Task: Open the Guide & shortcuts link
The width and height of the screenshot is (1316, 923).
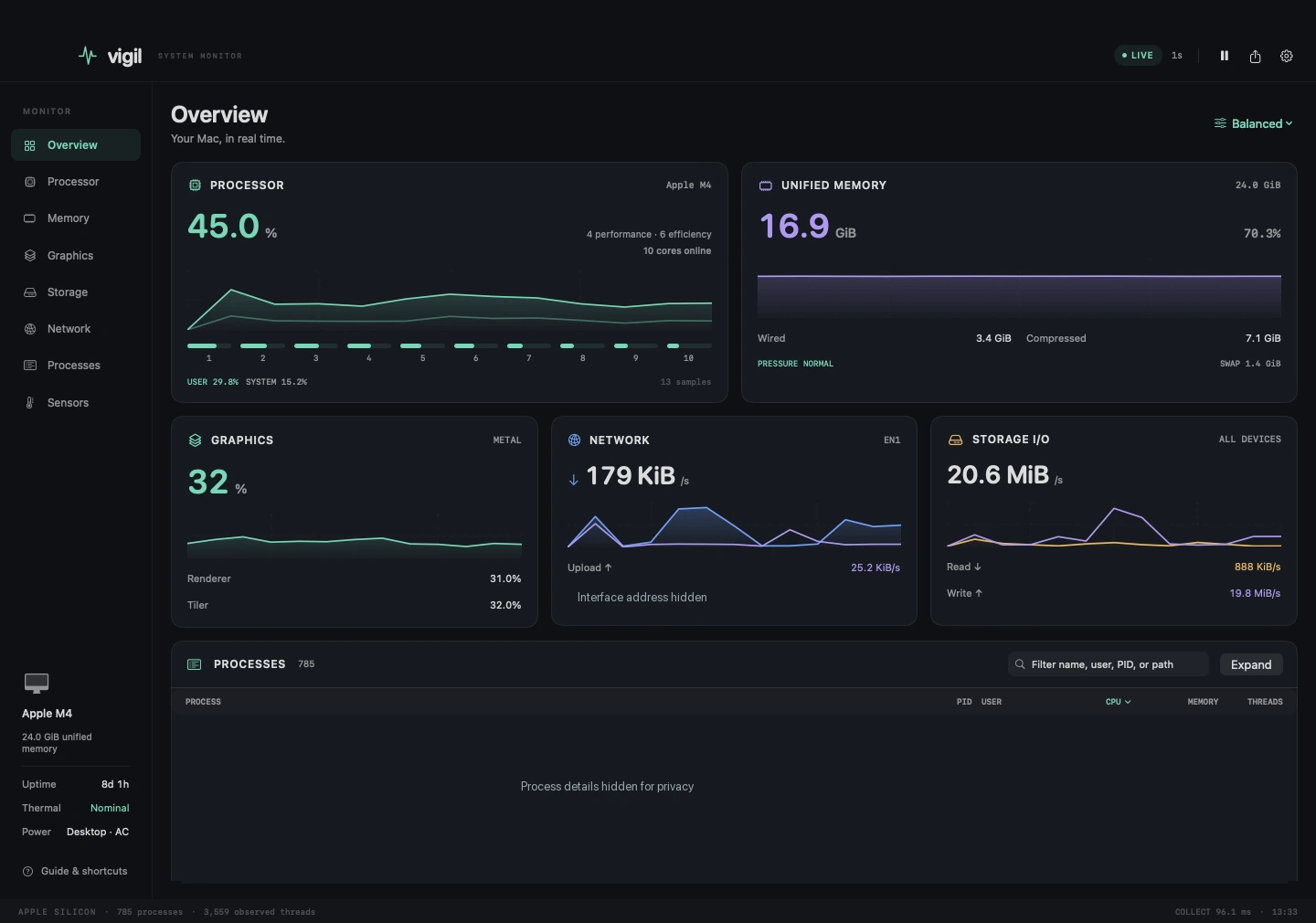Action: coord(75,872)
